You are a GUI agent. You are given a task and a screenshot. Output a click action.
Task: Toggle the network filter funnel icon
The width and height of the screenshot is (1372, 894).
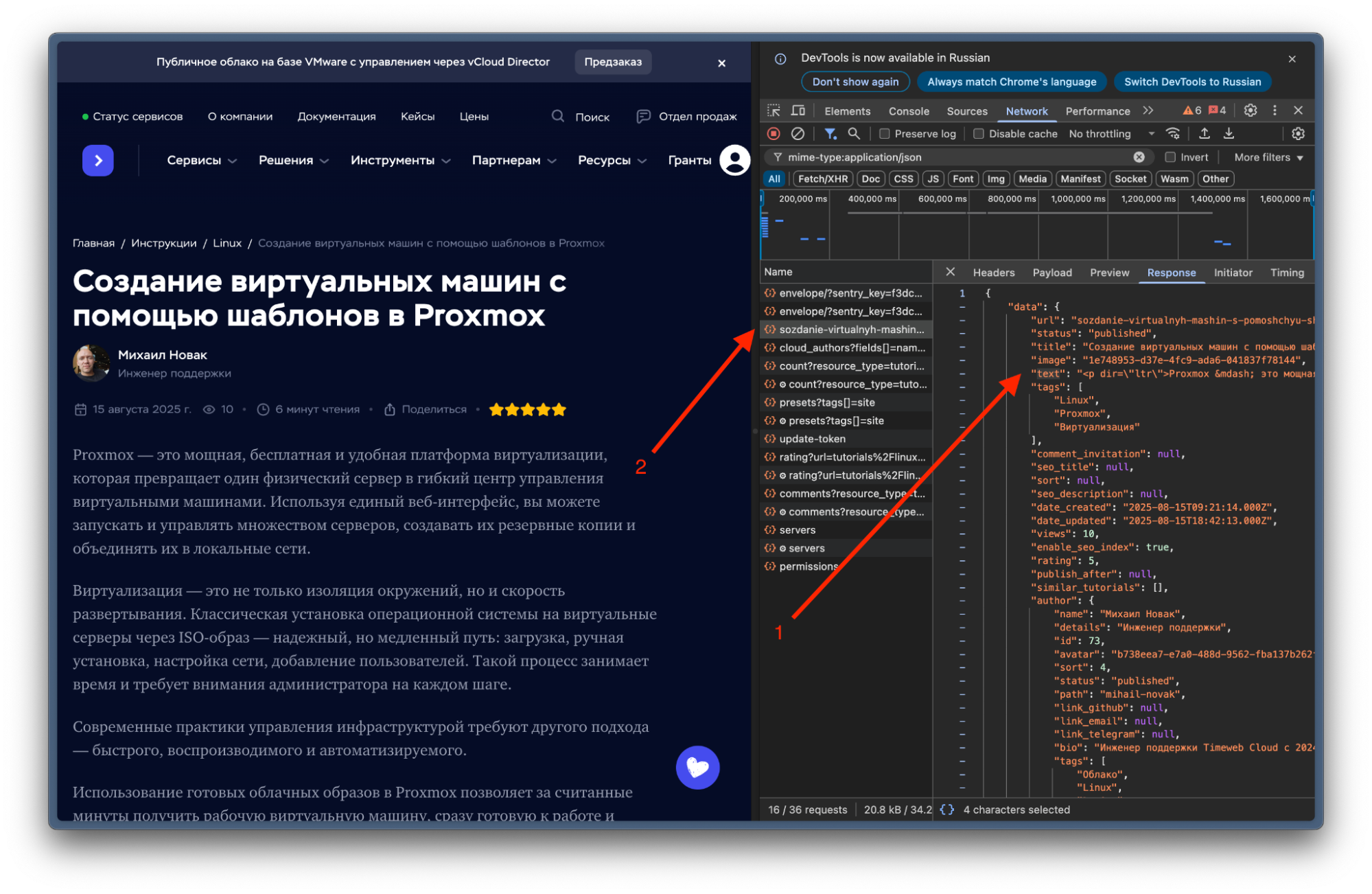[x=830, y=134]
